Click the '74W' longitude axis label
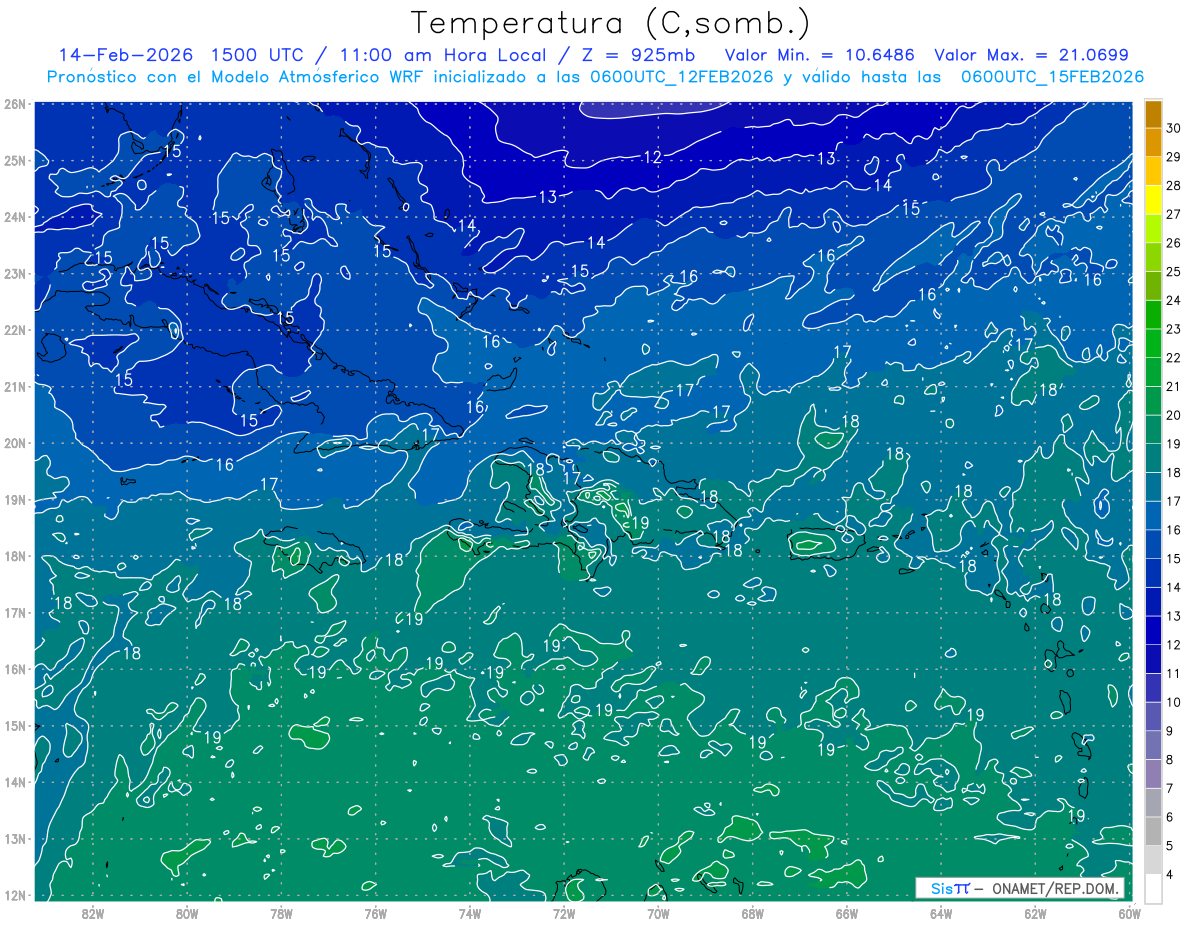The image size is (1200, 927). [469, 913]
